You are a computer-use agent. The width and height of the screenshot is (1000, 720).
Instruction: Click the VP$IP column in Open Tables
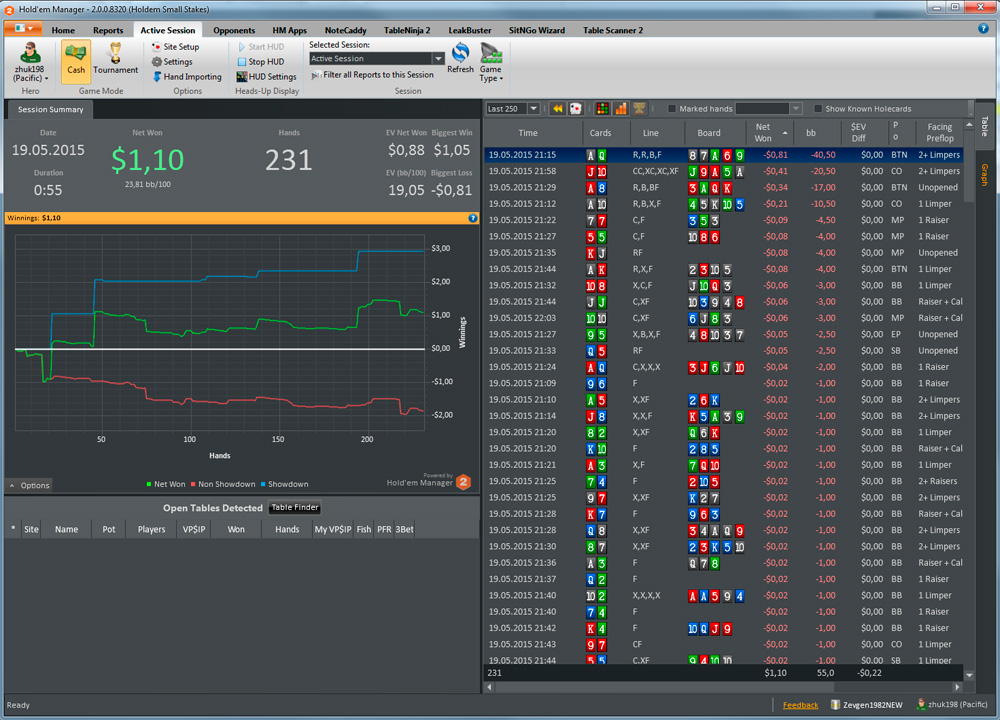point(194,529)
